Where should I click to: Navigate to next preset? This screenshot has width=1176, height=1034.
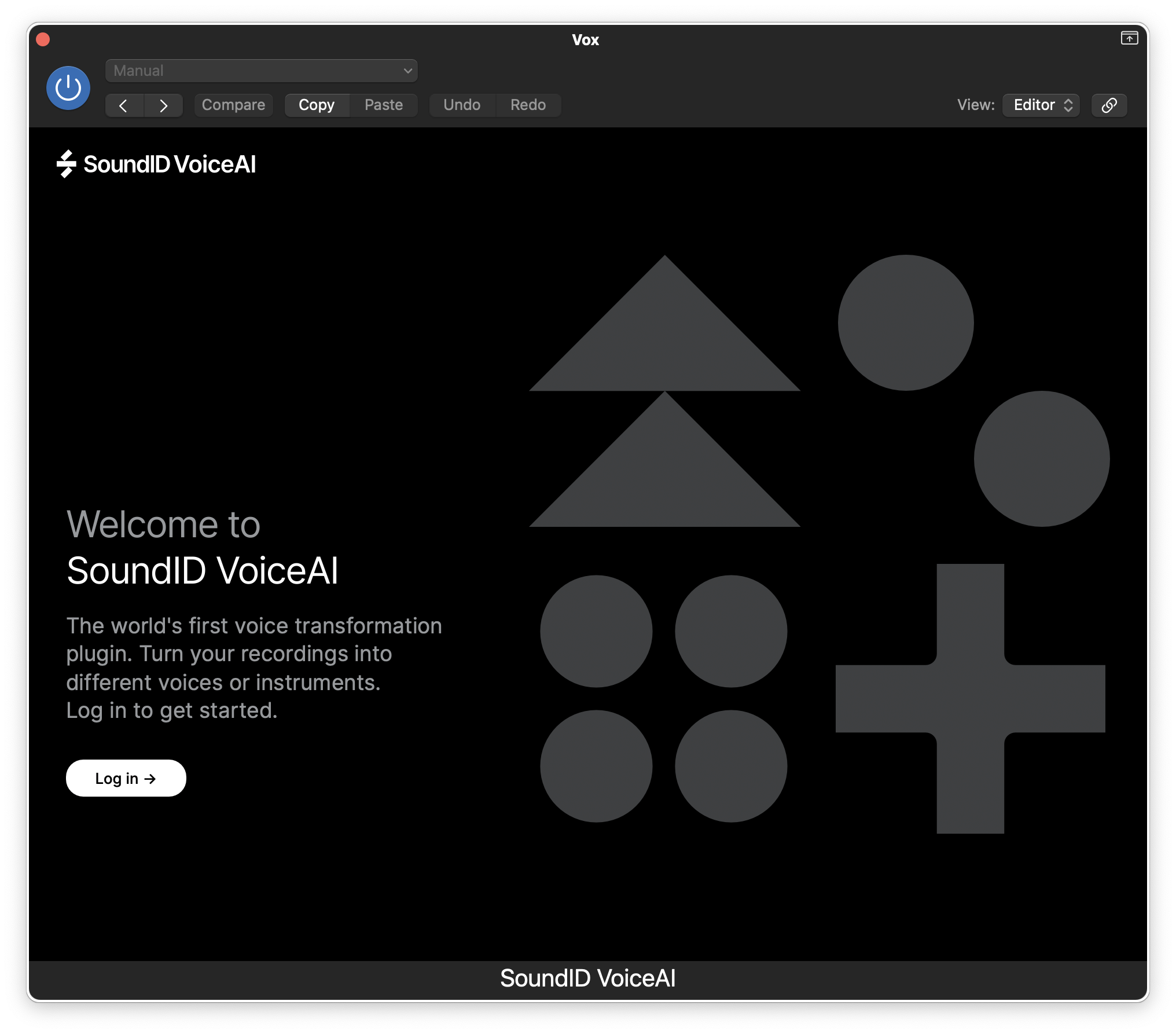point(163,104)
